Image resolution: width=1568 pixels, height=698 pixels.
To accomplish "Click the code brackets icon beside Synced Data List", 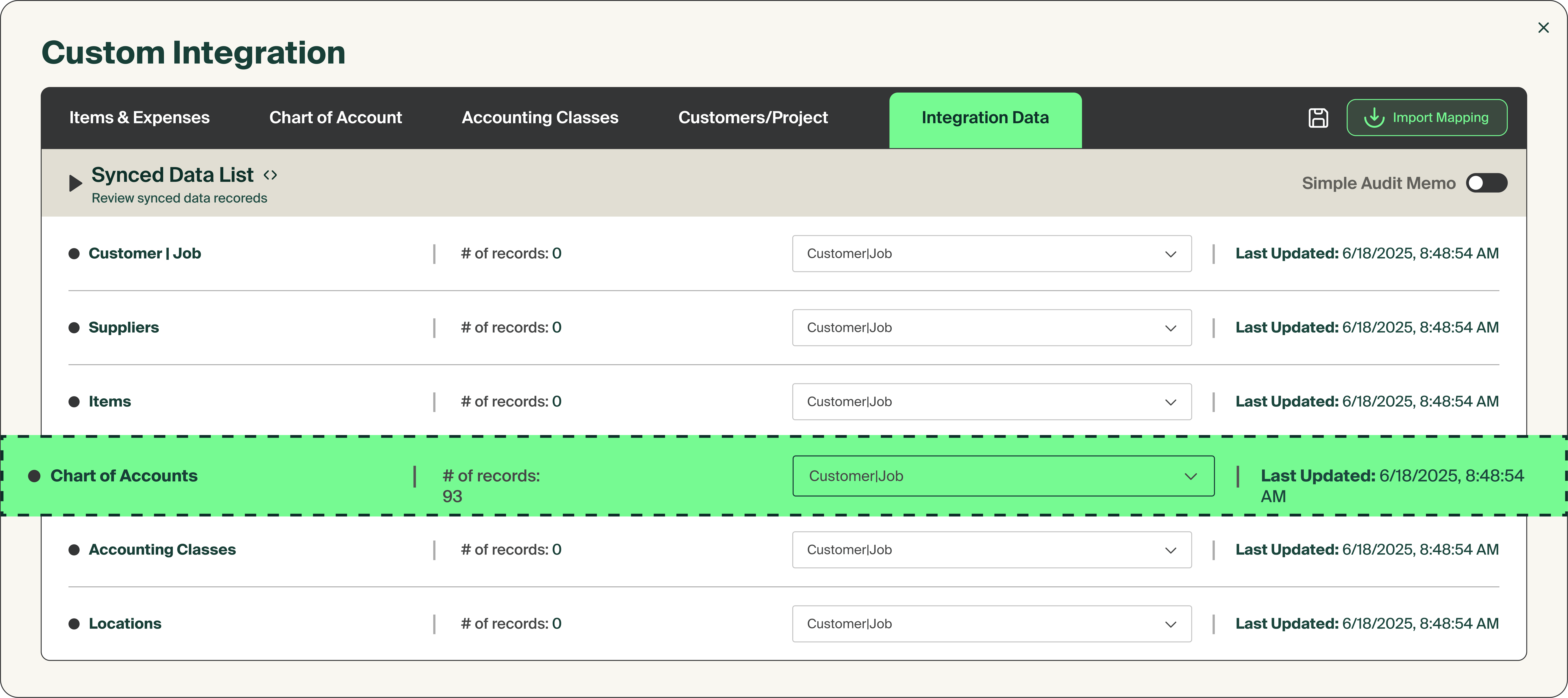I will tap(270, 175).
